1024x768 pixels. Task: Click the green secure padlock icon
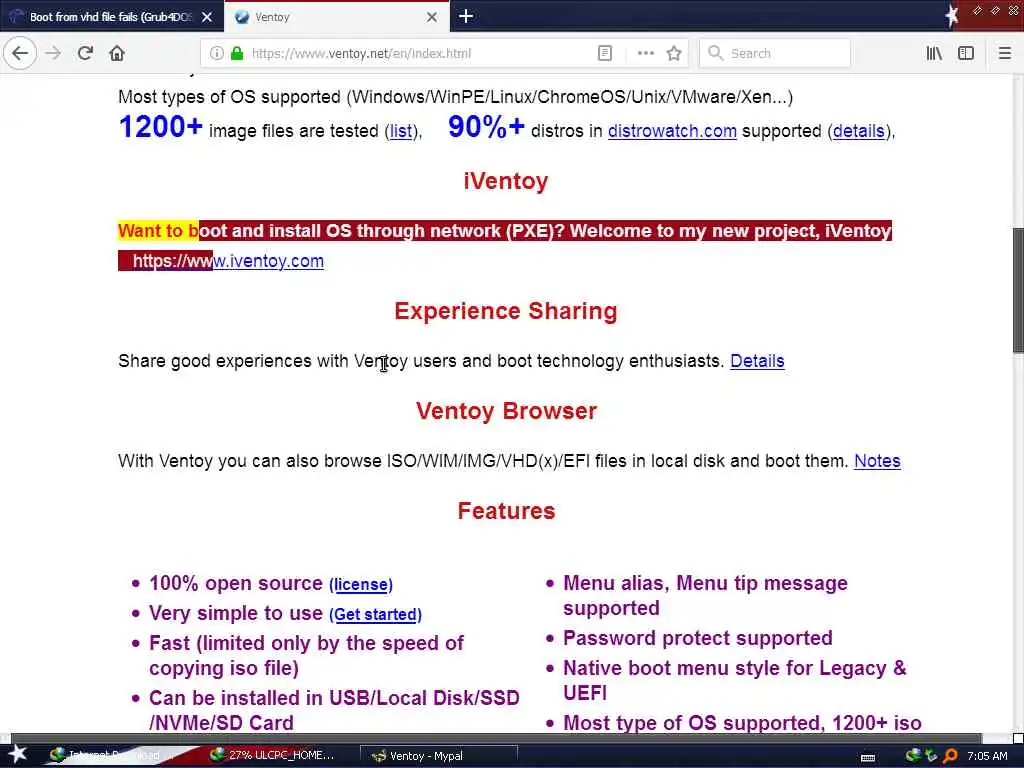coord(237,53)
